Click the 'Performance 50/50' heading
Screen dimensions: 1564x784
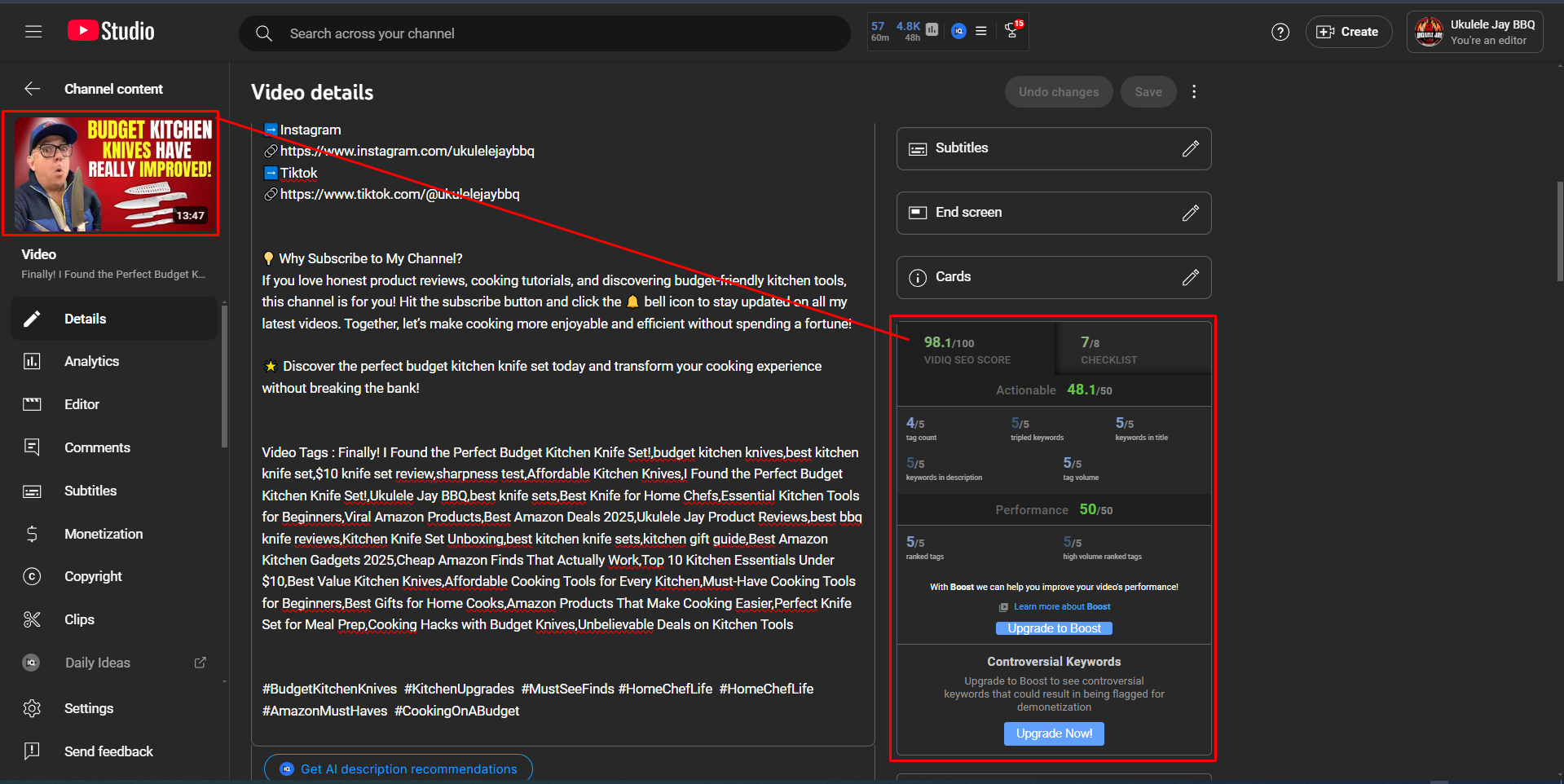(1054, 509)
